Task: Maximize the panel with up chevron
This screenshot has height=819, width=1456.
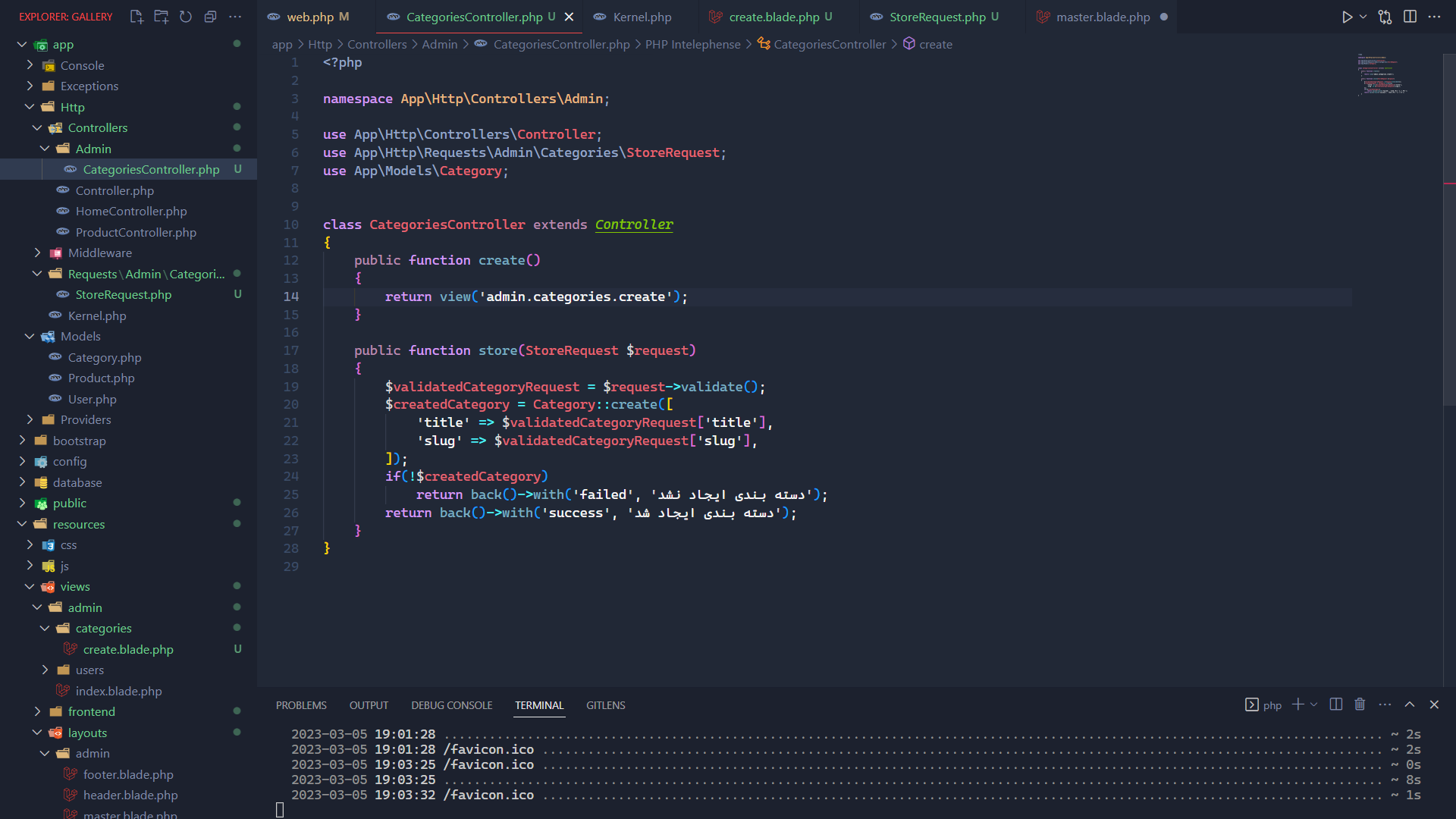Action: [x=1410, y=704]
